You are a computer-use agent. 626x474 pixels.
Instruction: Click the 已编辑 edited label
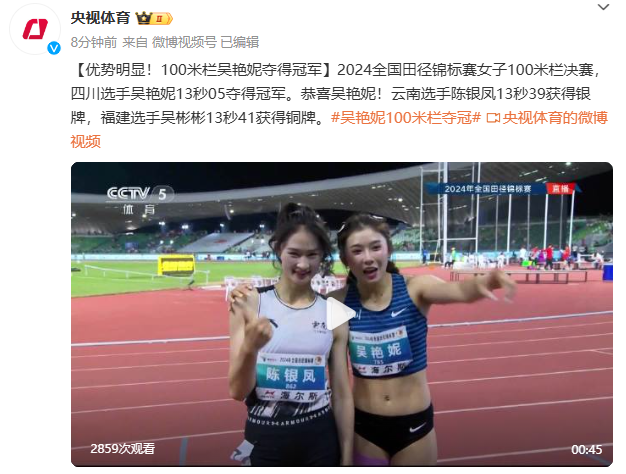[240, 42]
